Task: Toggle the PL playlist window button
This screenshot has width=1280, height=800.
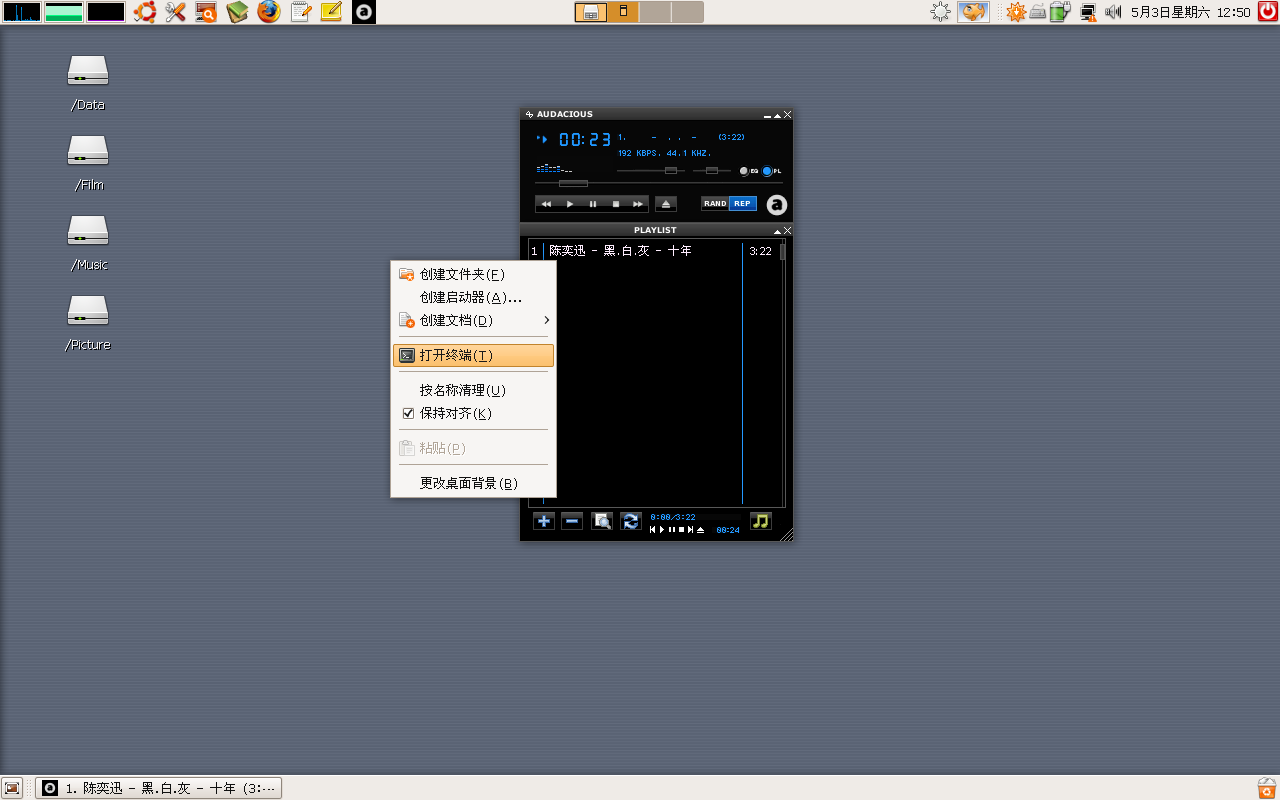Action: coord(772,171)
